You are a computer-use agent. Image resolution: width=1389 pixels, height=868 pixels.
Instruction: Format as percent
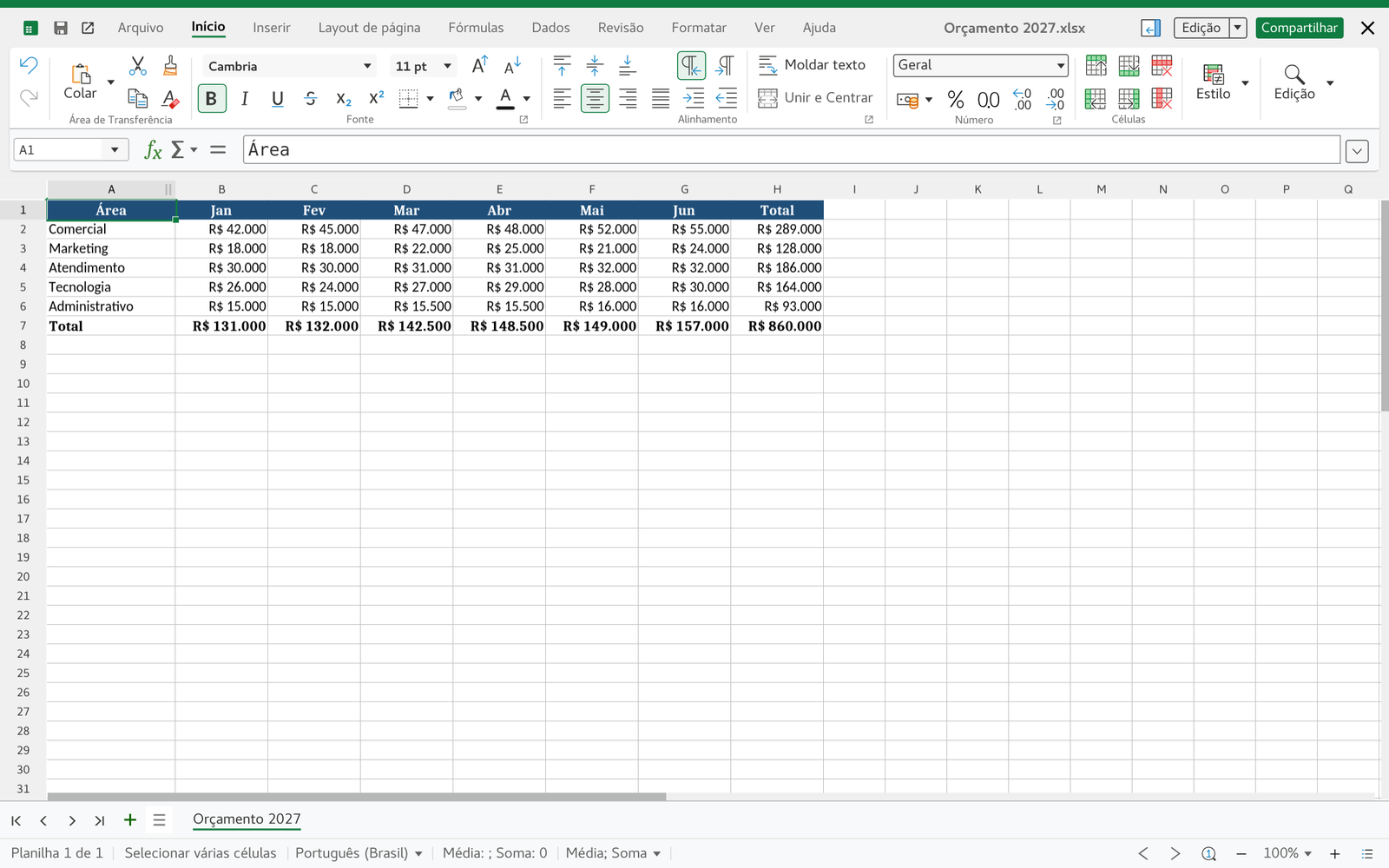point(956,100)
